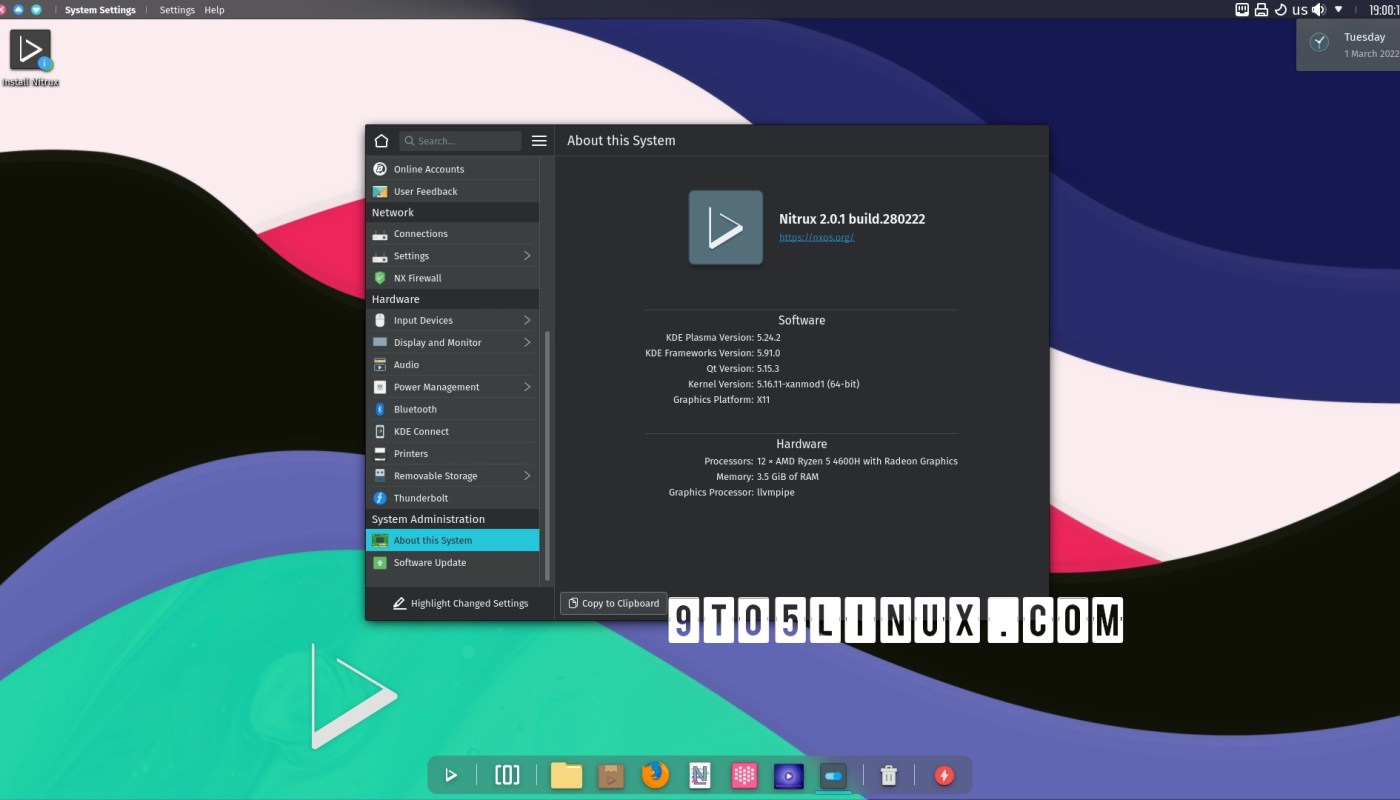
Task: Click Copy to Clipboard button
Action: pyautogui.click(x=613, y=603)
